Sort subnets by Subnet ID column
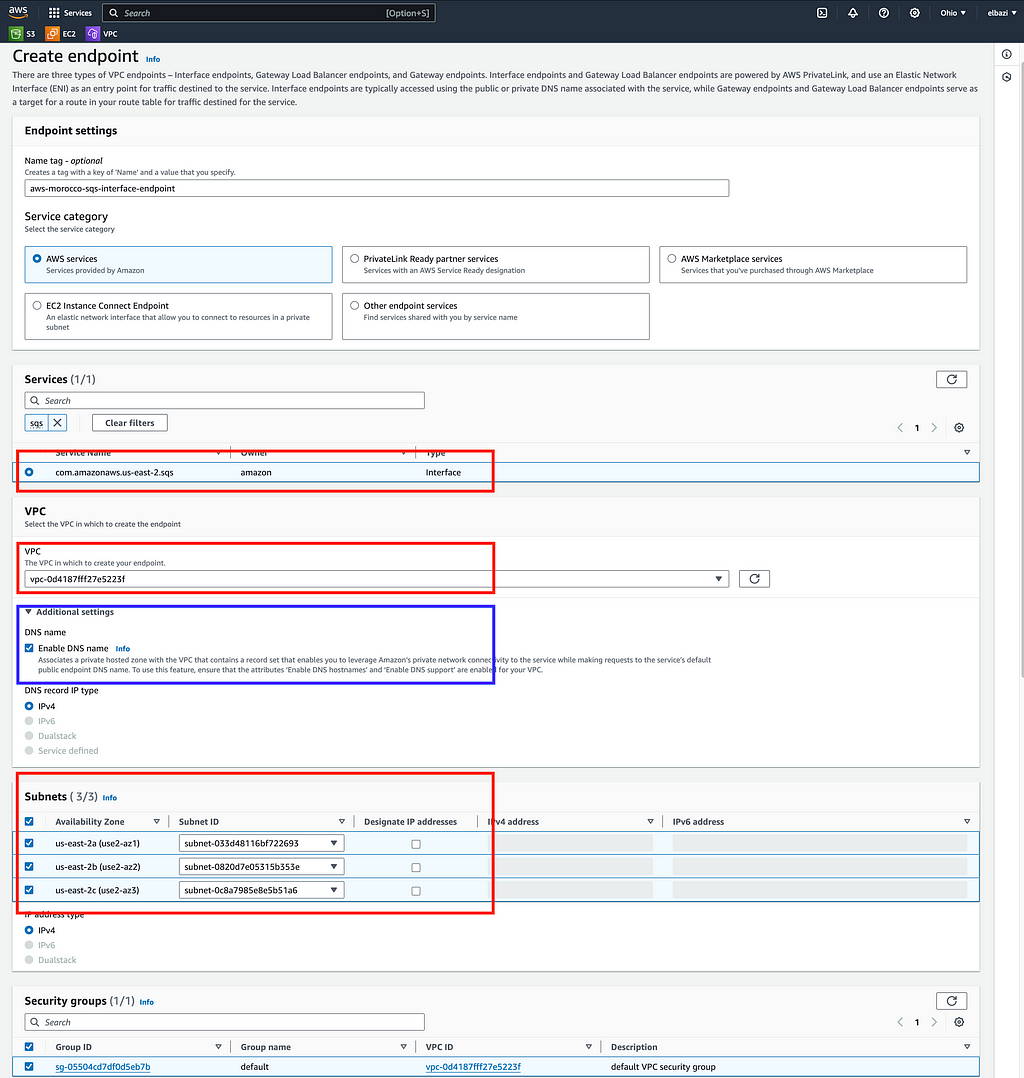 [x=342, y=822]
